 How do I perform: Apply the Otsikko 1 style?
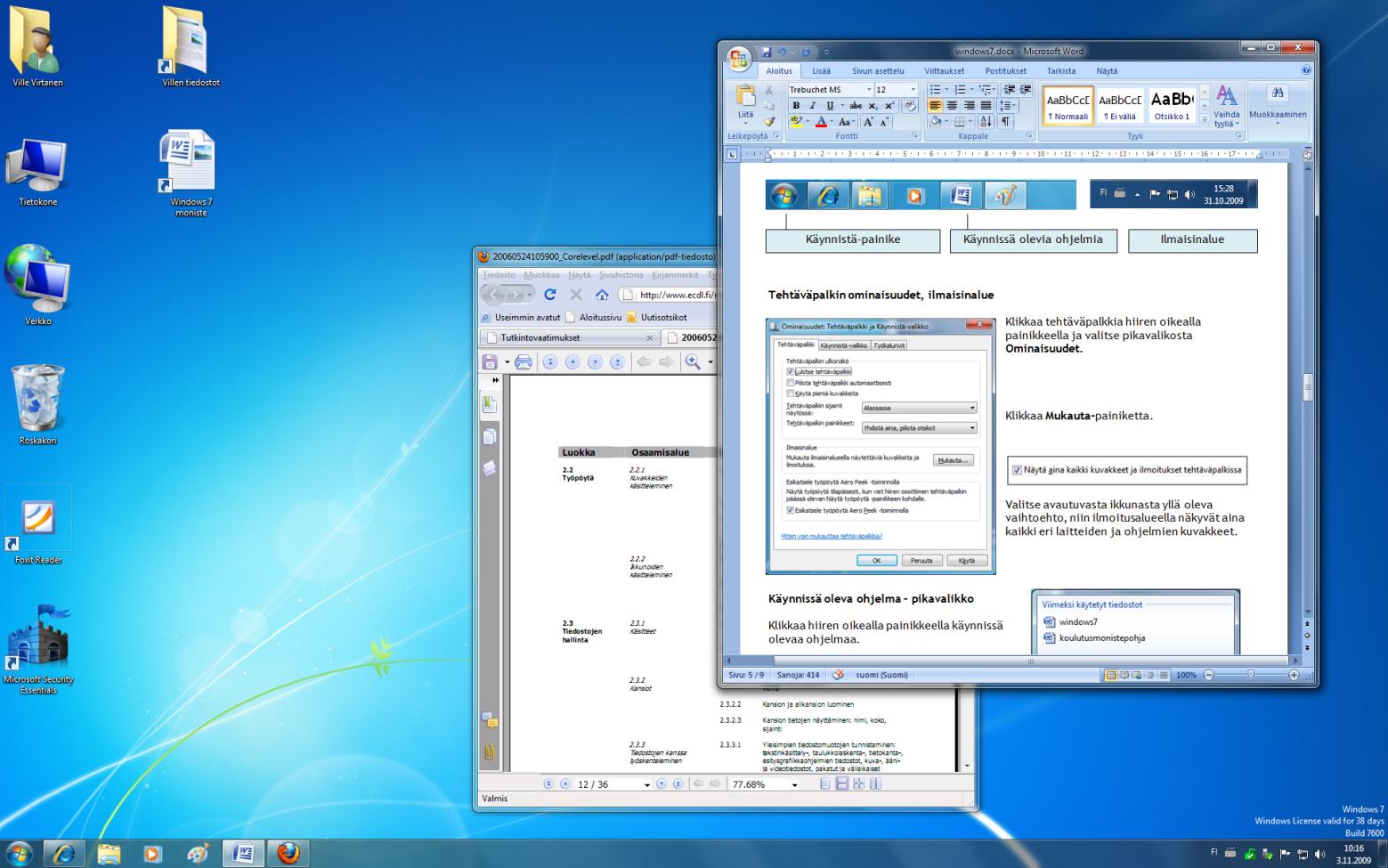[1172, 107]
